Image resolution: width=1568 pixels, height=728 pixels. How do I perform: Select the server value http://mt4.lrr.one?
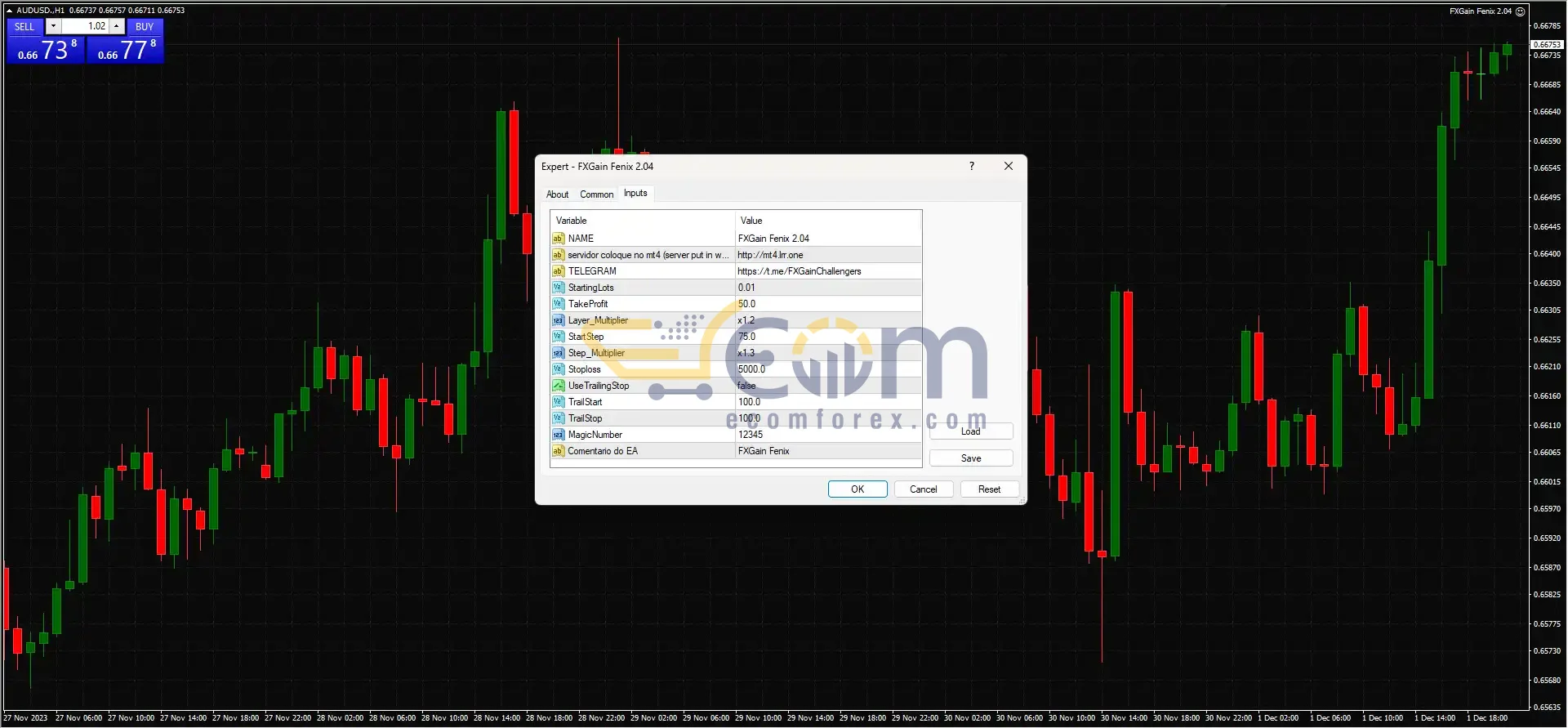coord(770,255)
